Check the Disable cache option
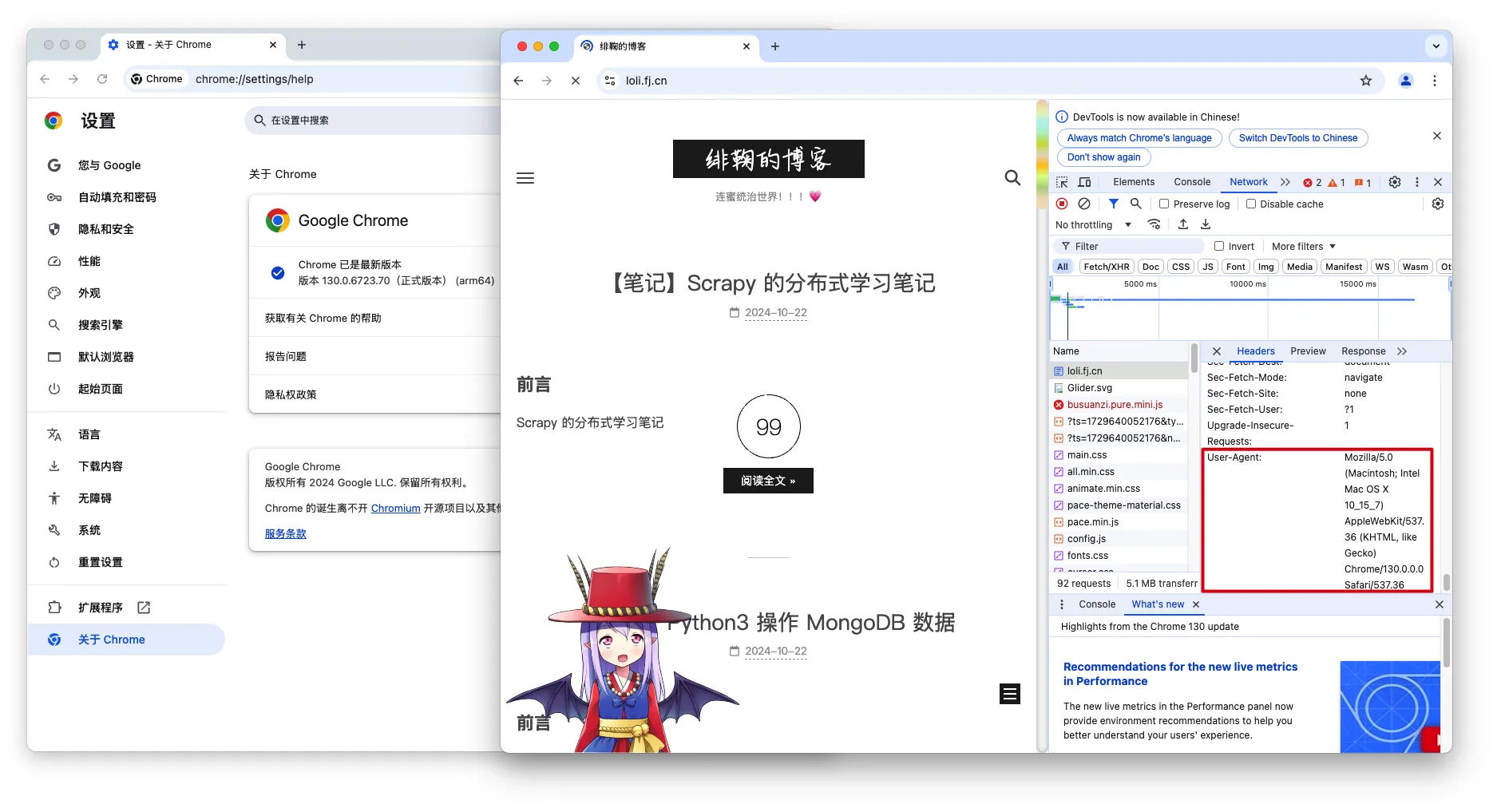 click(1251, 204)
